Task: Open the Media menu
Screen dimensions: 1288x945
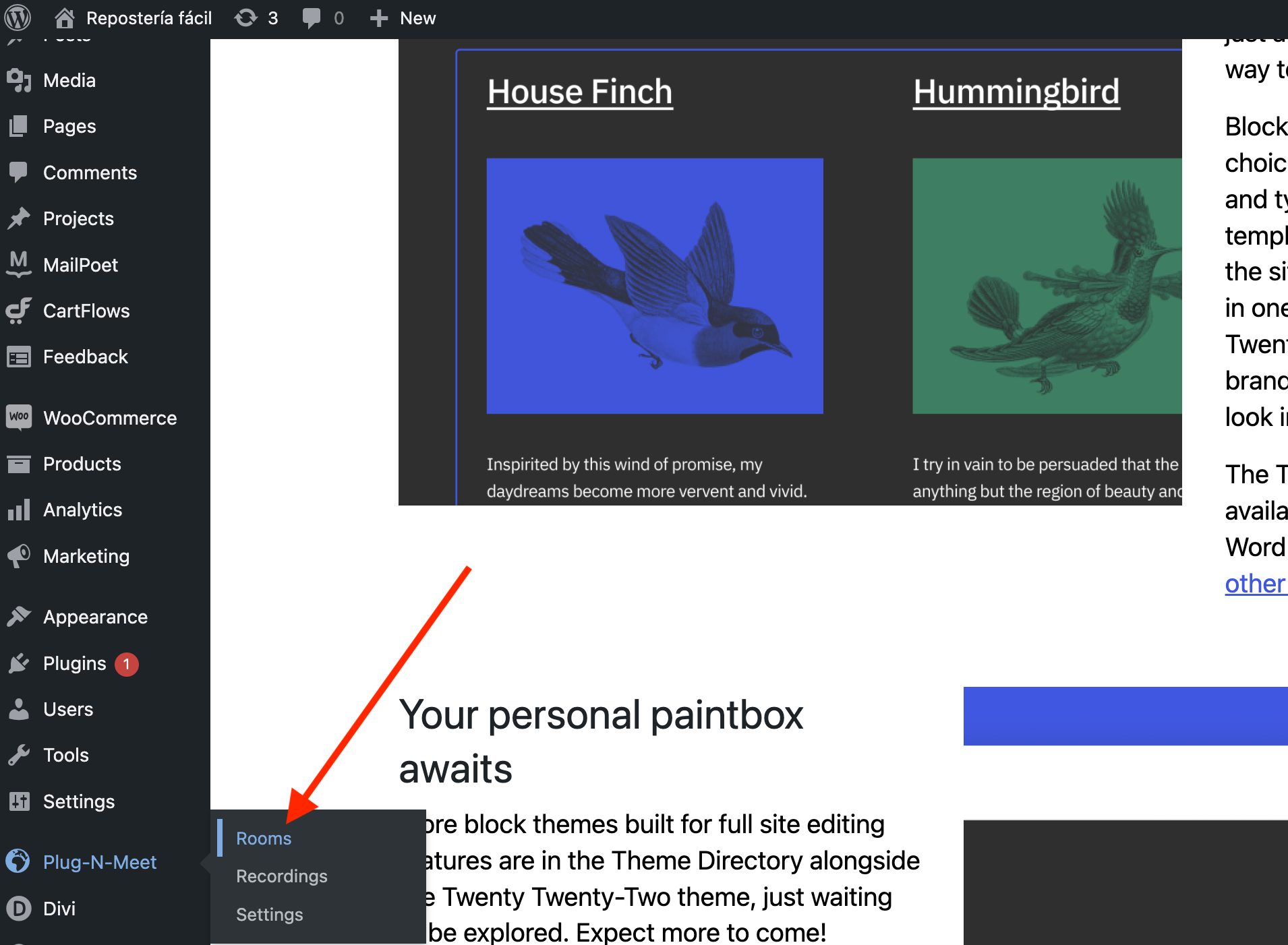Action: (x=69, y=80)
